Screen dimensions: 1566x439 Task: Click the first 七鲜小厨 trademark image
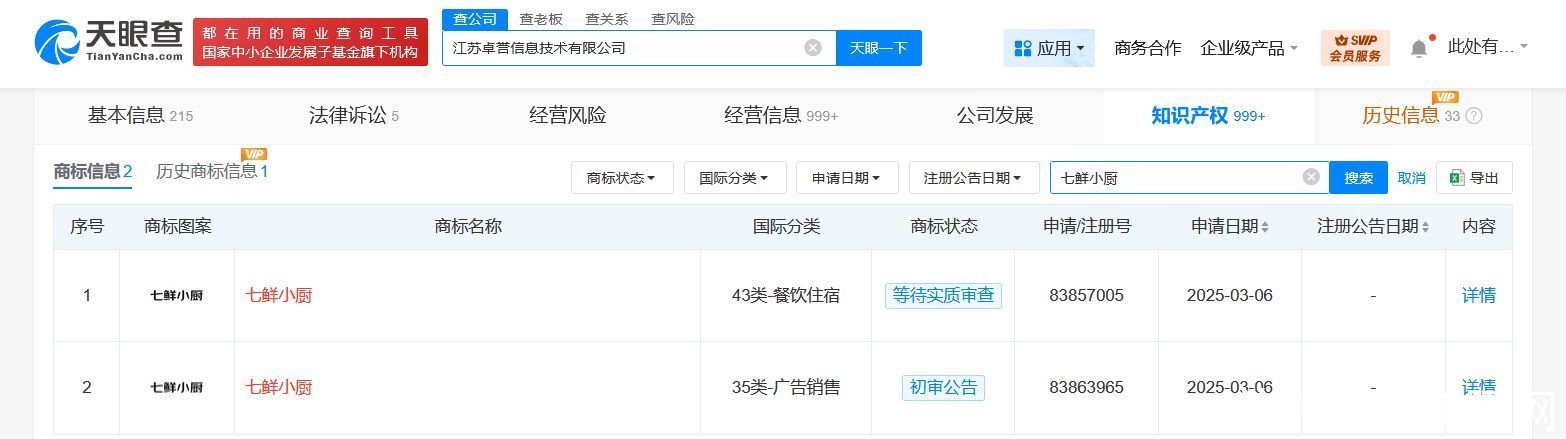pyautogui.click(x=177, y=296)
